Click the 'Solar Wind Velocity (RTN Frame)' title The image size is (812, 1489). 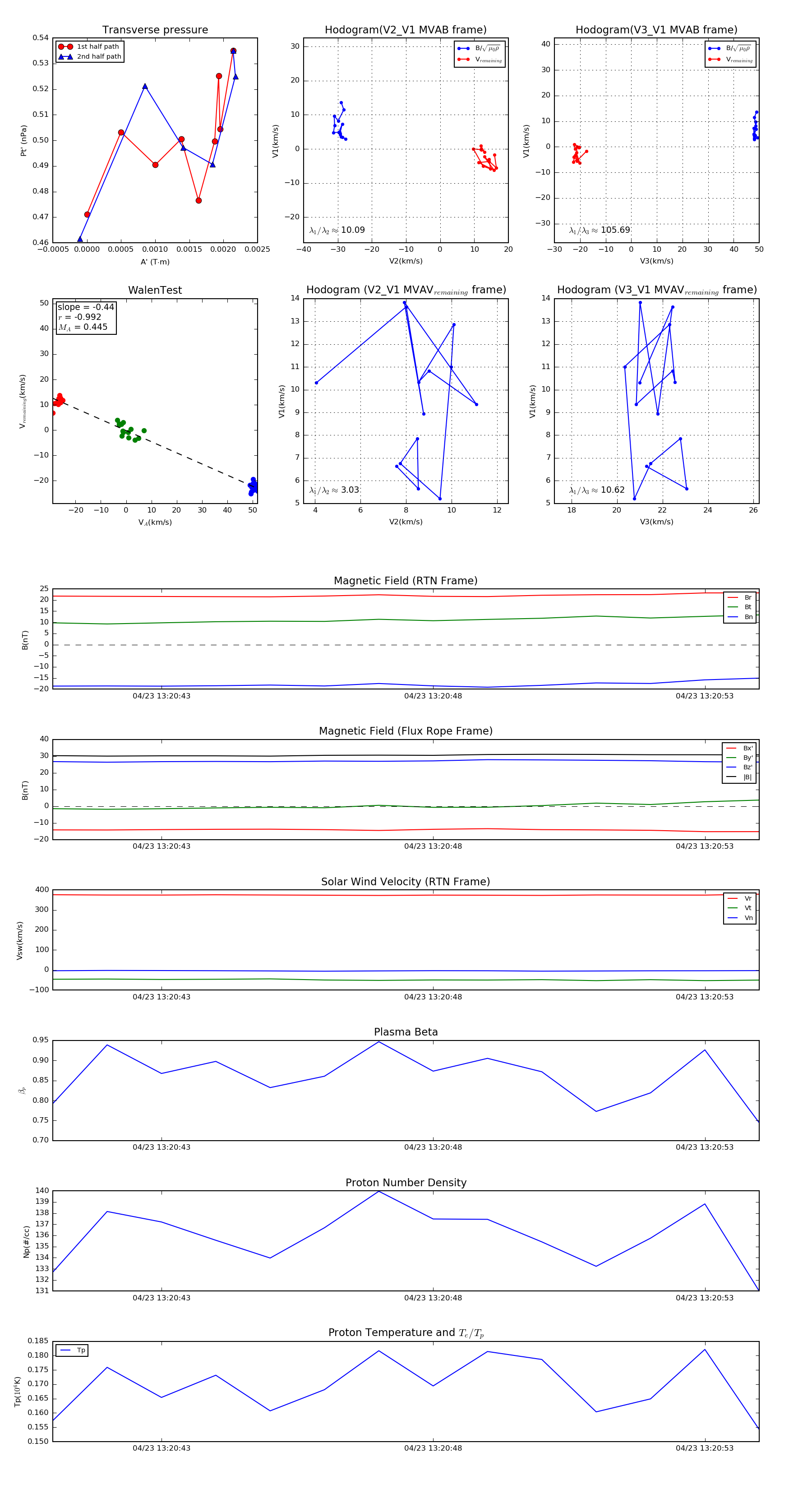(406, 882)
